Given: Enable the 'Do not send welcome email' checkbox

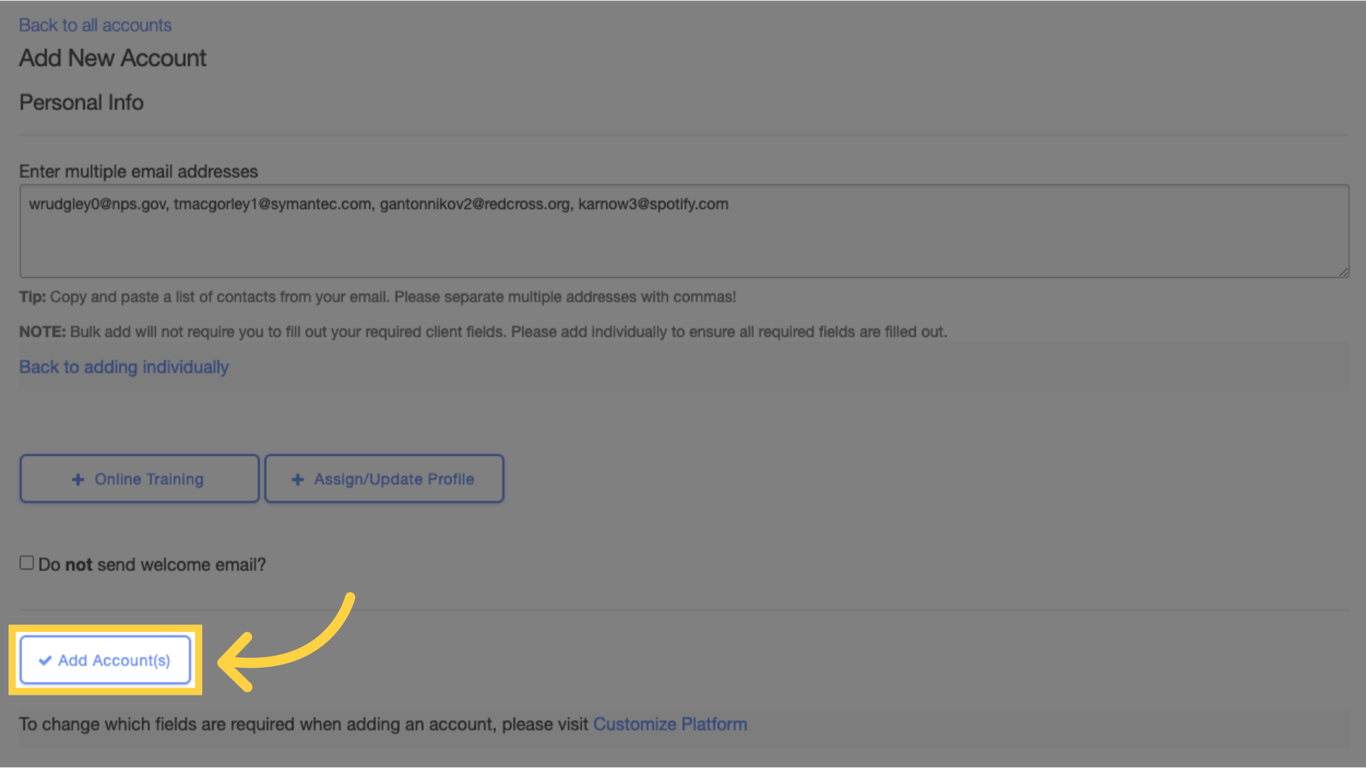Looking at the screenshot, I should (26, 562).
